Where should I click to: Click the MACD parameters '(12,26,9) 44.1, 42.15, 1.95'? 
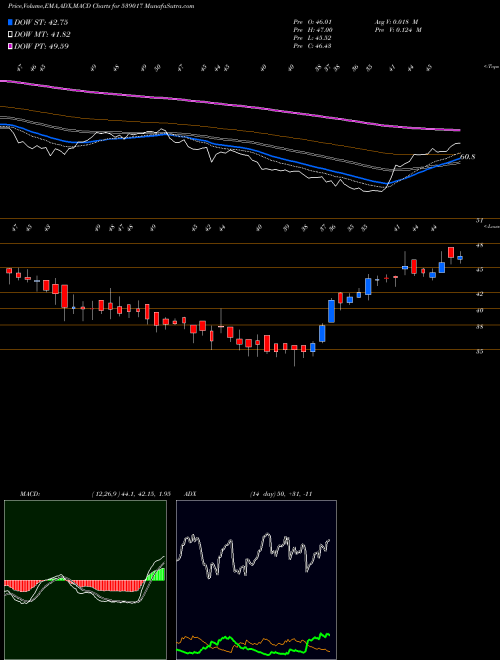130,494
